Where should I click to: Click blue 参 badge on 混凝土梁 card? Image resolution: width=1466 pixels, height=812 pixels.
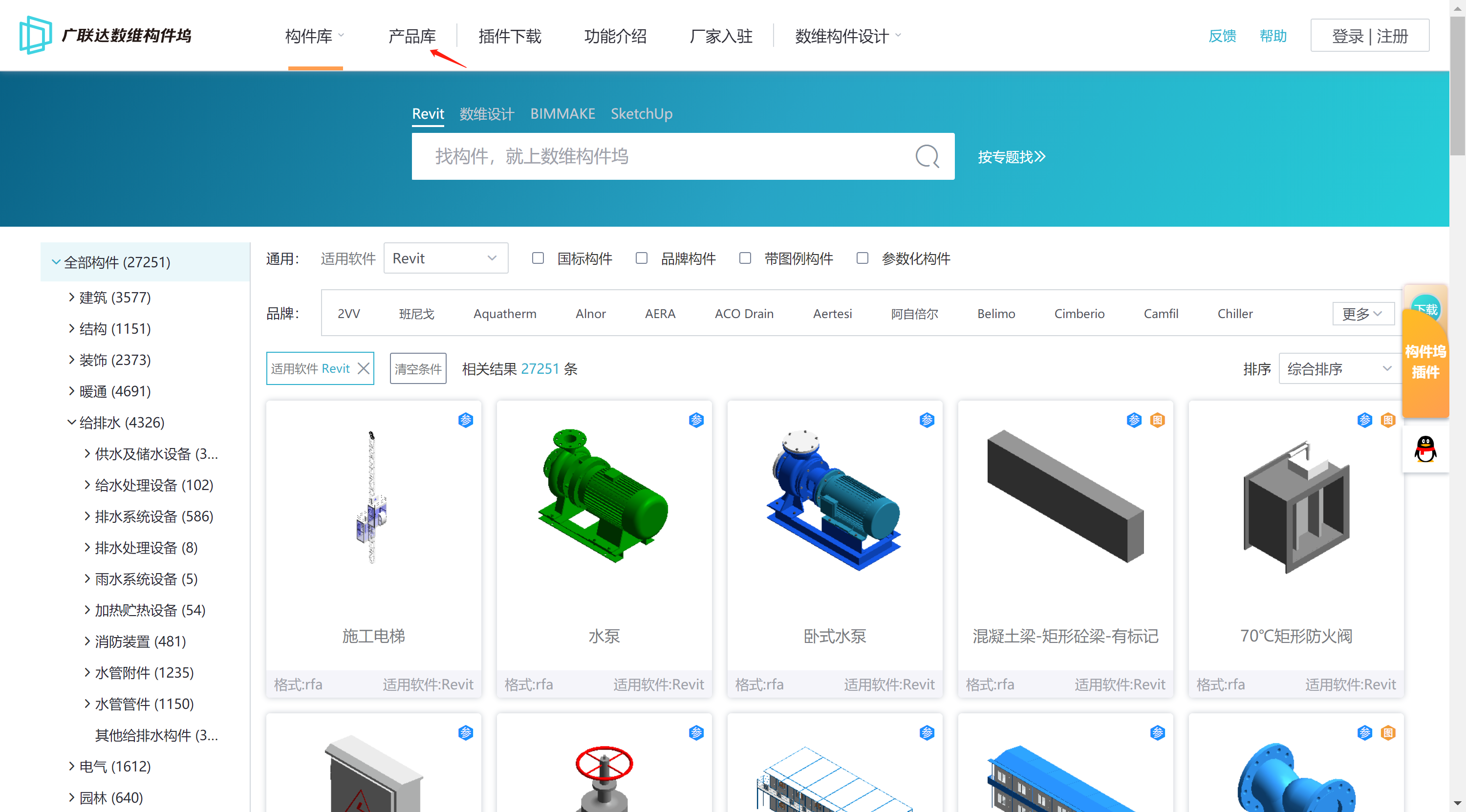tap(1134, 420)
